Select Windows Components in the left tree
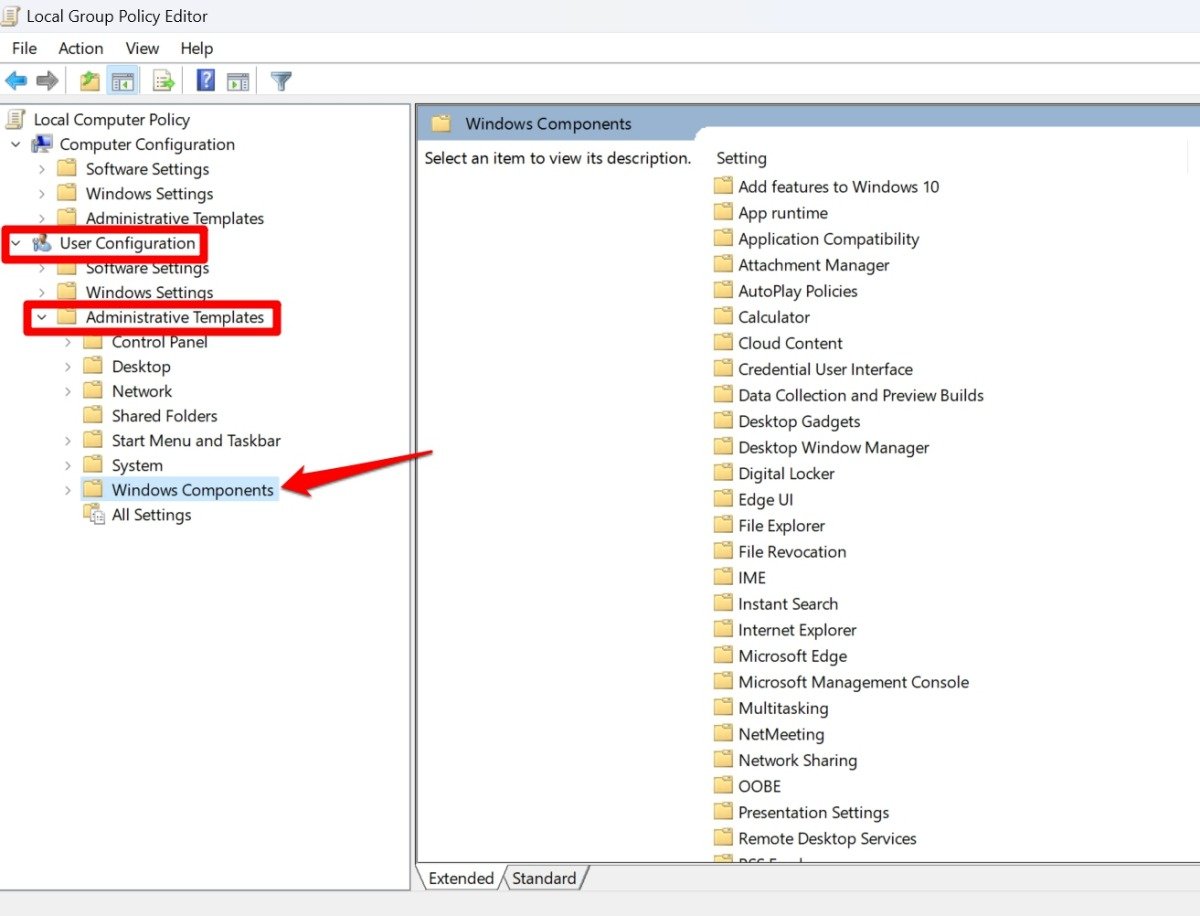Viewport: 1200px width, 916px height. pos(192,490)
